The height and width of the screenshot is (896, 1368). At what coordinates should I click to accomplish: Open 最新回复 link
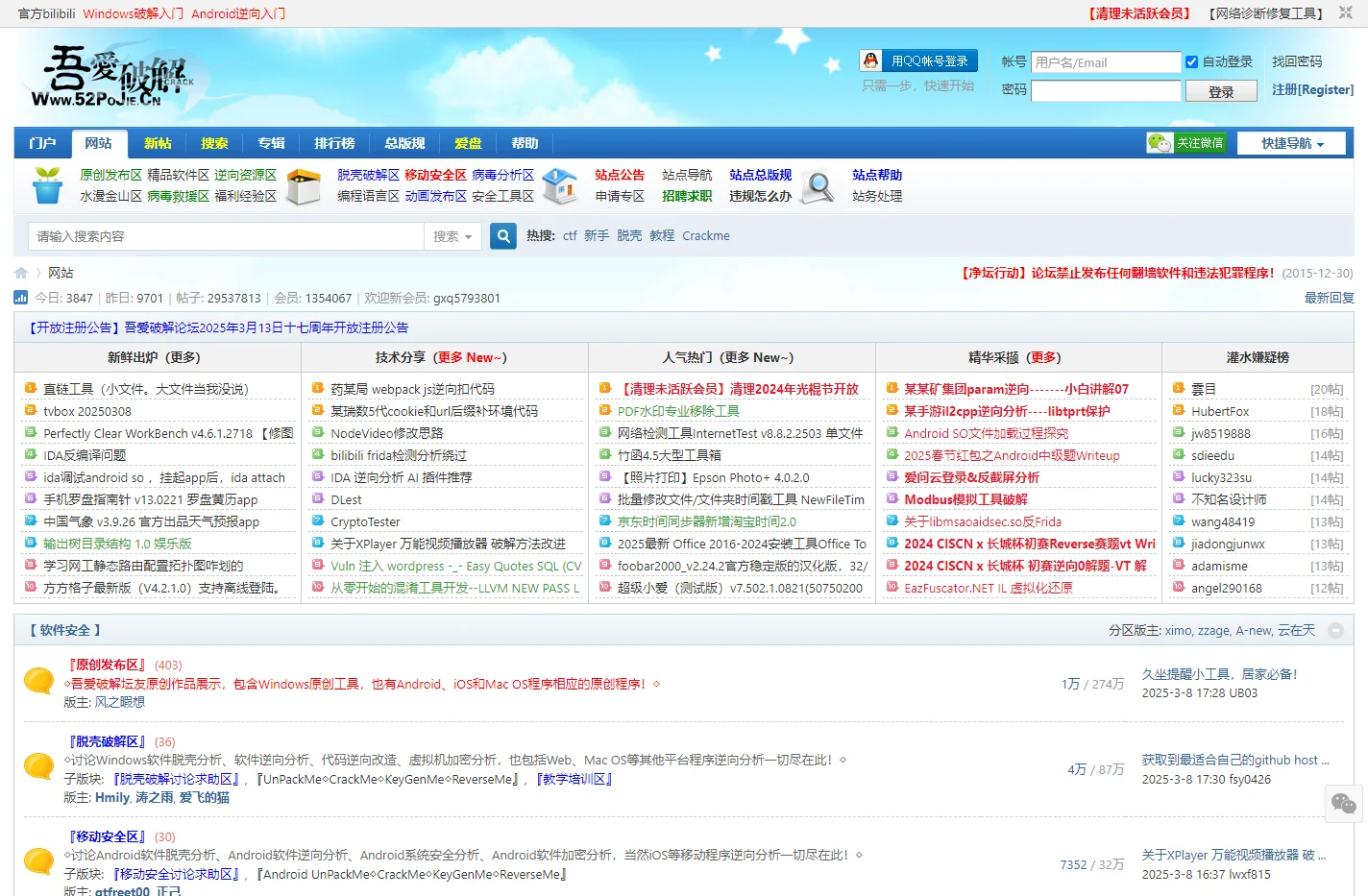click(x=1329, y=298)
